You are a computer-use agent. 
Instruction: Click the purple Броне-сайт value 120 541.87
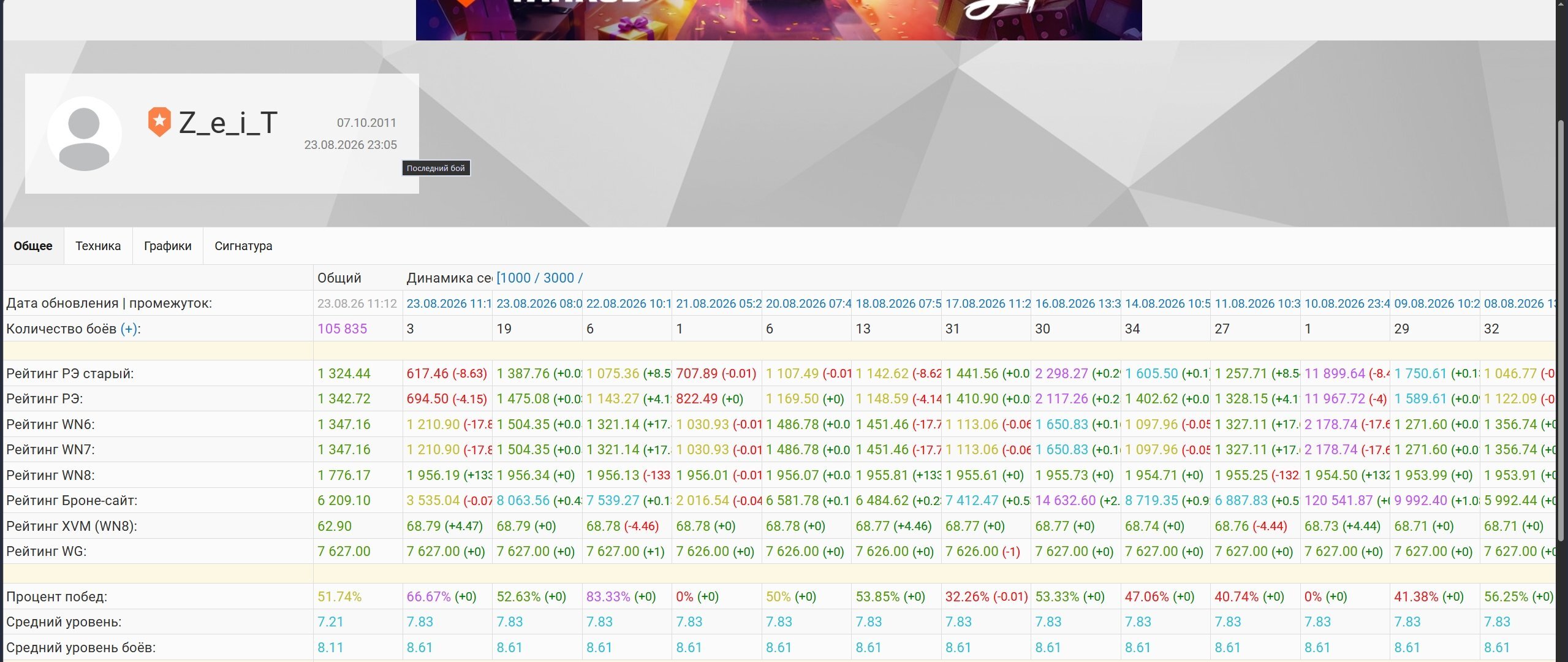click(x=1339, y=500)
